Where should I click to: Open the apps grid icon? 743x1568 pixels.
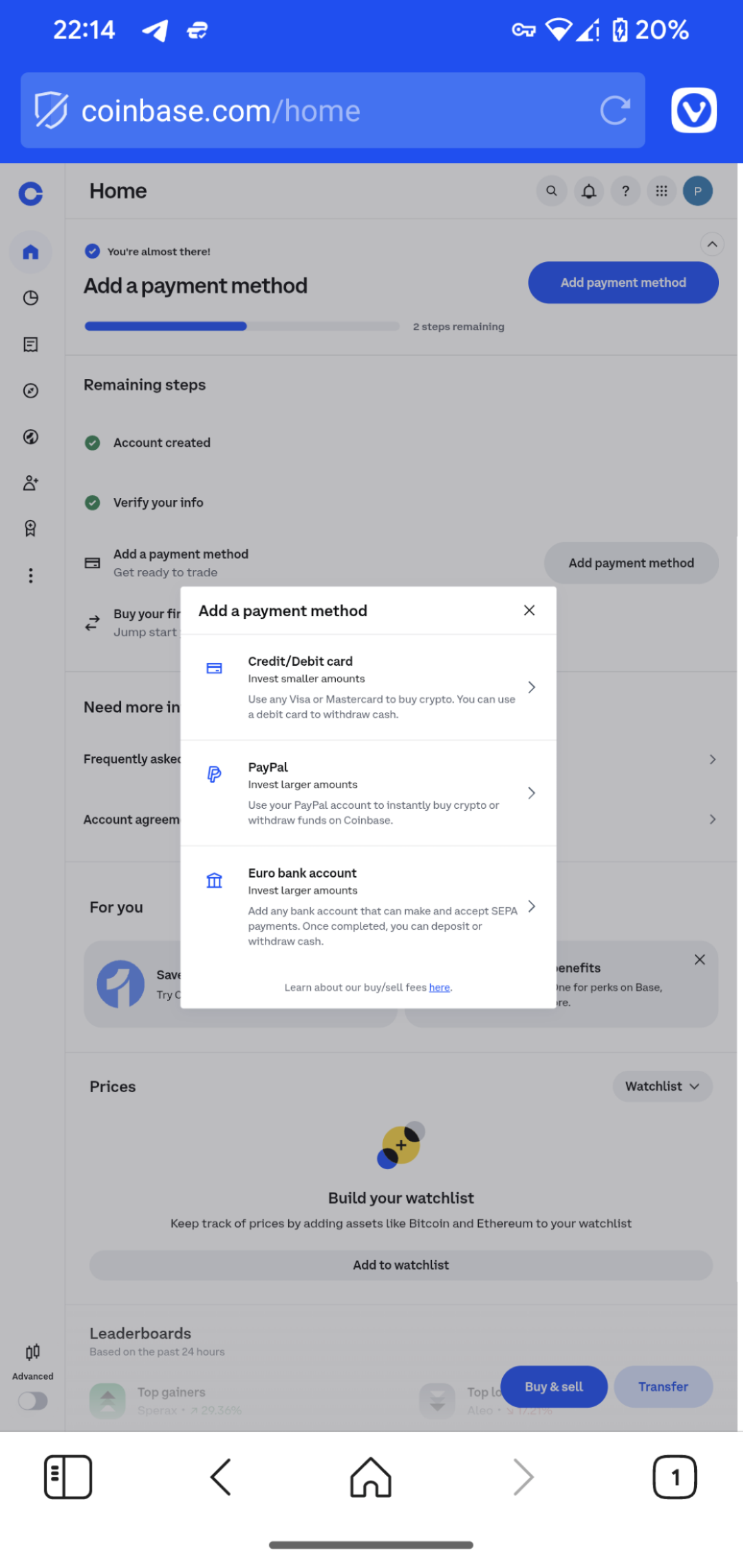click(662, 191)
